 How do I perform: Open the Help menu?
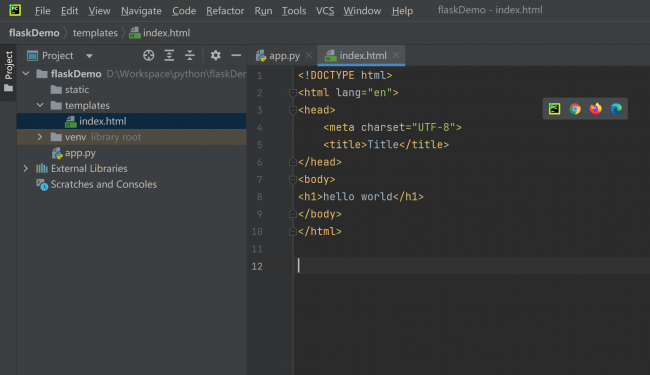pos(402,11)
